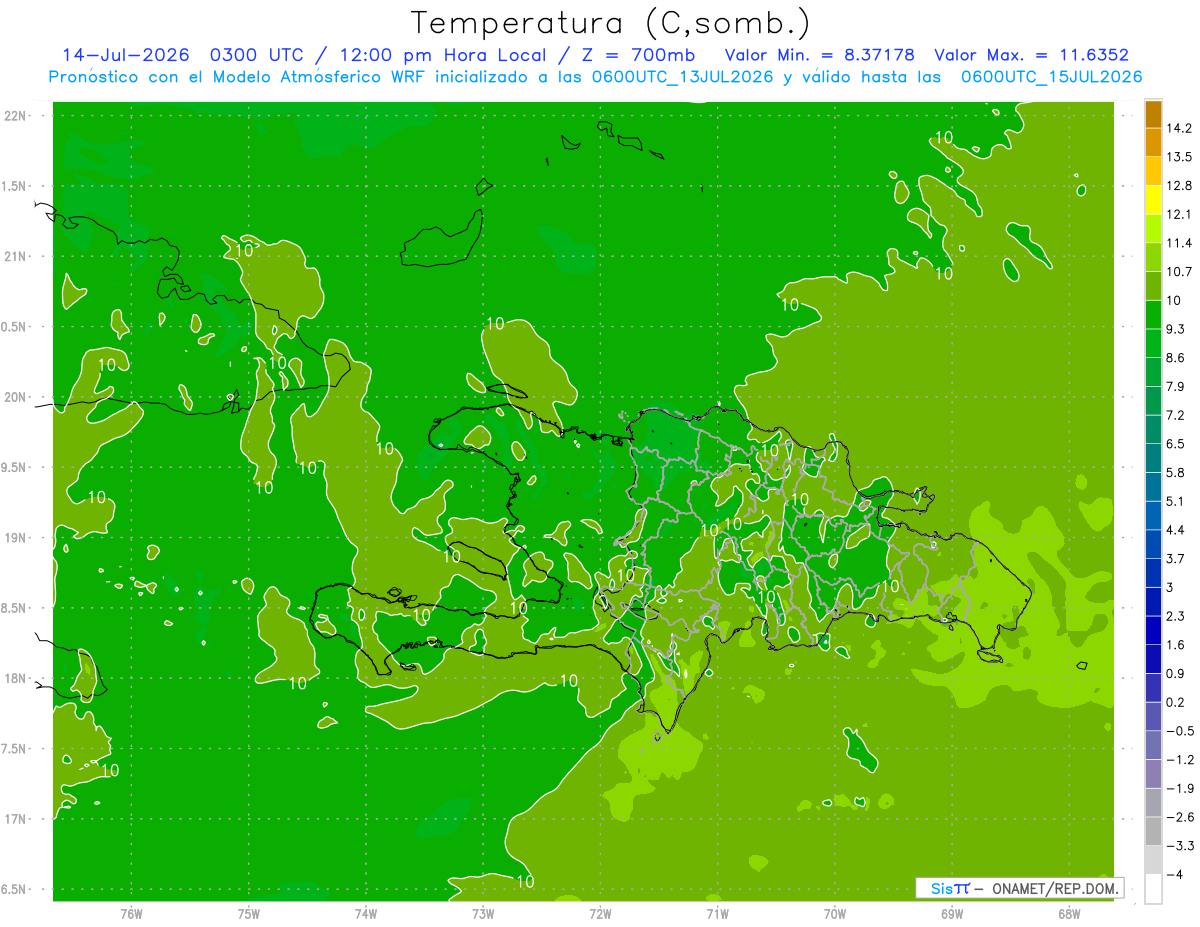
Task: Click the '19N' latitude axis label
Action: point(16,538)
